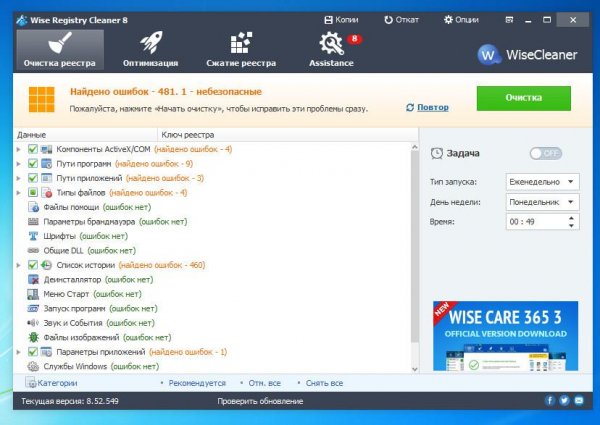Click the Общие DLL icon
The image size is (600, 425).
pos(33,251)
